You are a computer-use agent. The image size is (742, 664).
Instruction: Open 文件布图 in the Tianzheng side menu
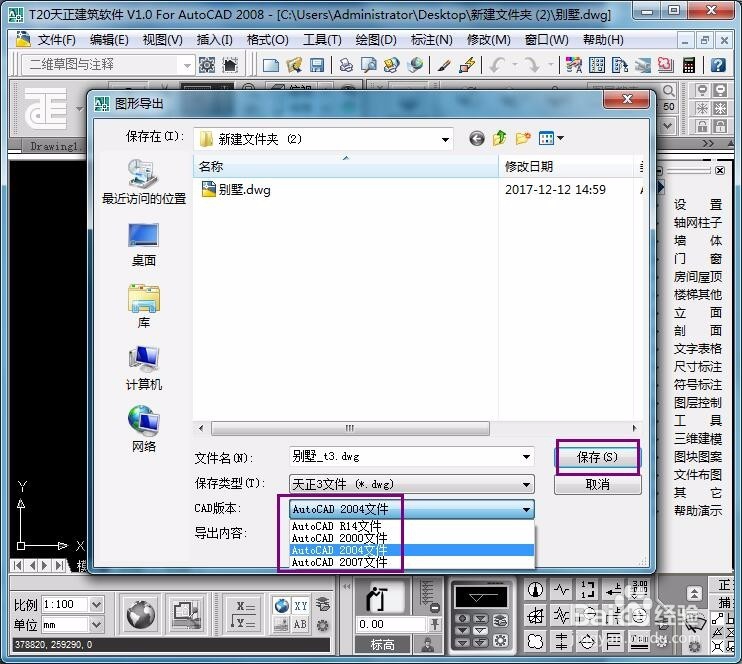pyautogui.click(x=698, y=475)
